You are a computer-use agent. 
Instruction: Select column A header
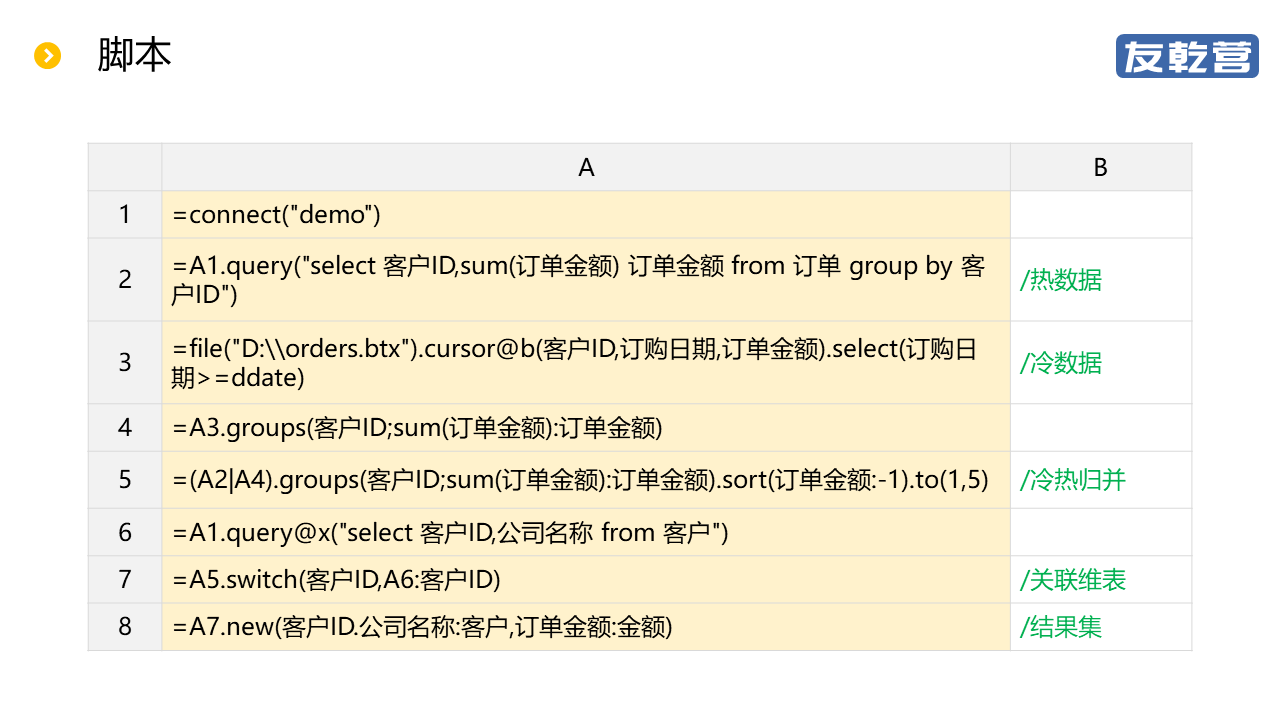(x=586, y=167)
